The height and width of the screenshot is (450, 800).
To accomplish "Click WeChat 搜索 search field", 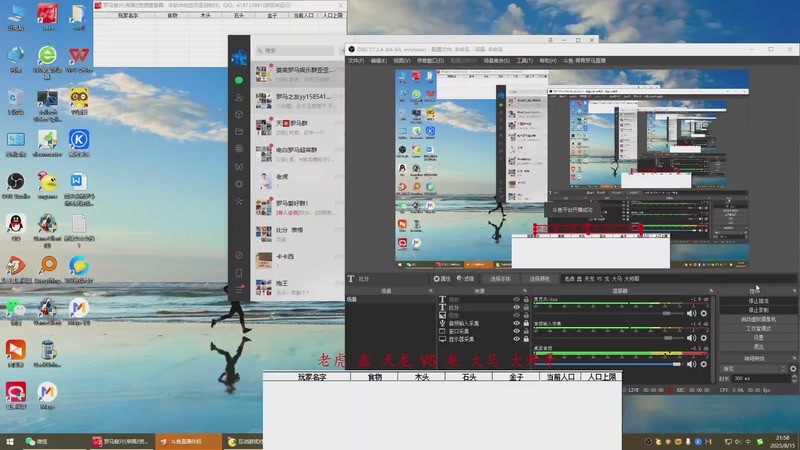I will click(x=295, y=51).
